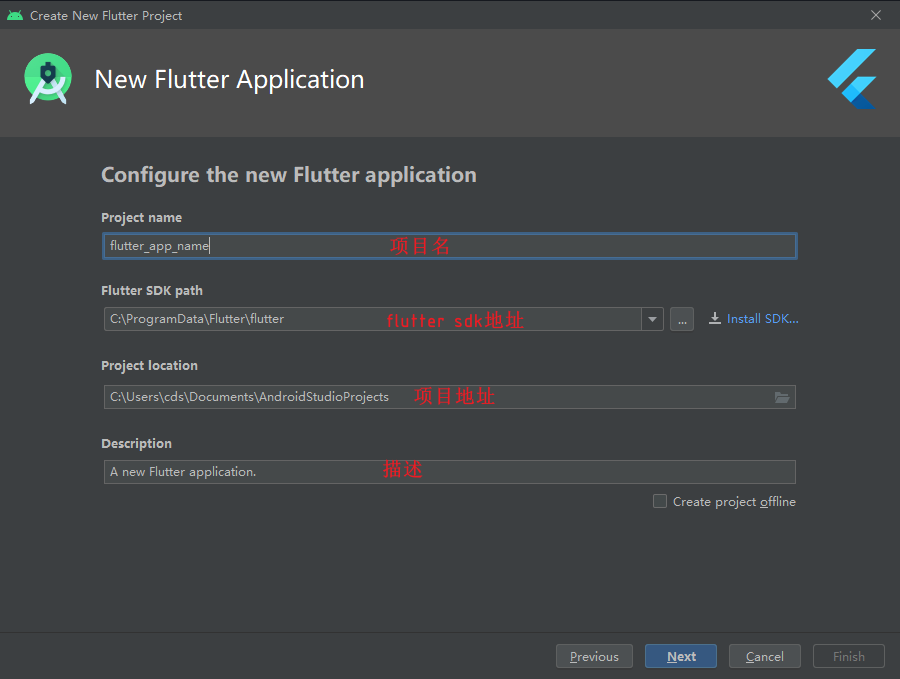This screenshot has height=679, width=900.
Task: Click the Install SDK... link
Action: 762,319
